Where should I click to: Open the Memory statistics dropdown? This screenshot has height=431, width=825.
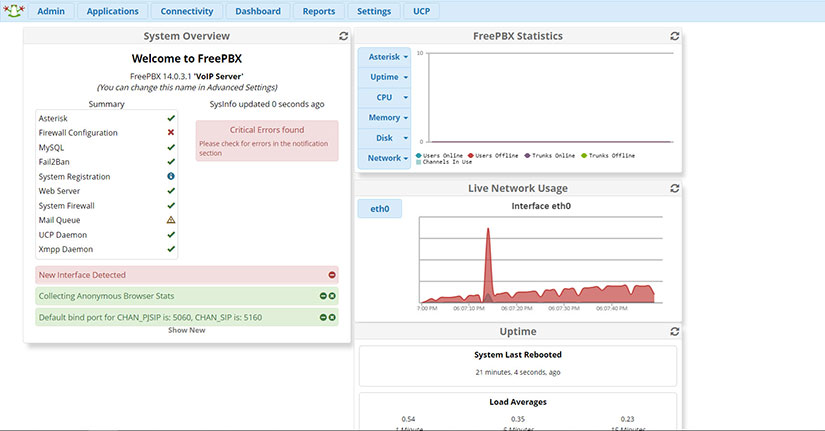[x=384, y=117]
